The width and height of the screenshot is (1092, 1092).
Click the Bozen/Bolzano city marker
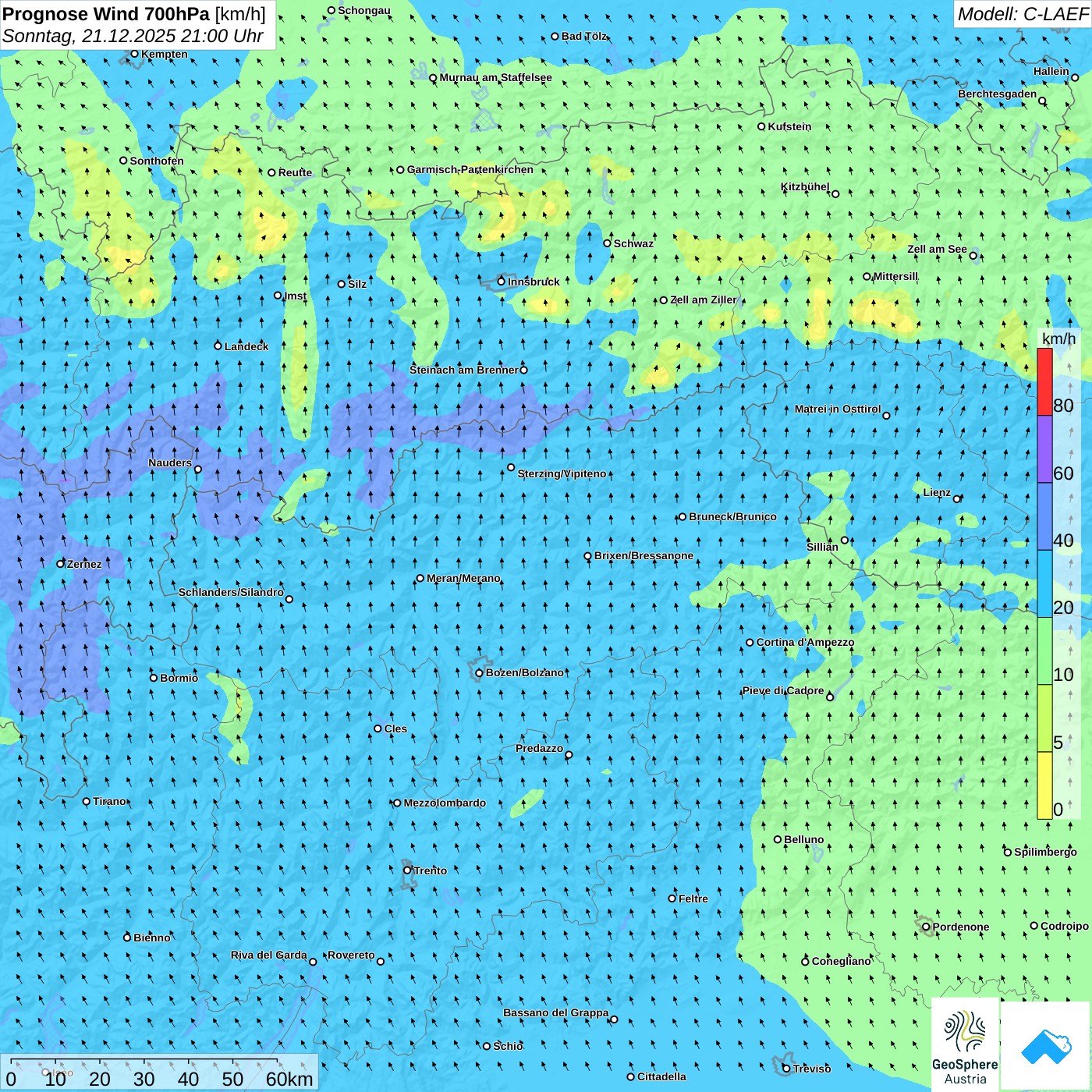click(x=479, y=673)
